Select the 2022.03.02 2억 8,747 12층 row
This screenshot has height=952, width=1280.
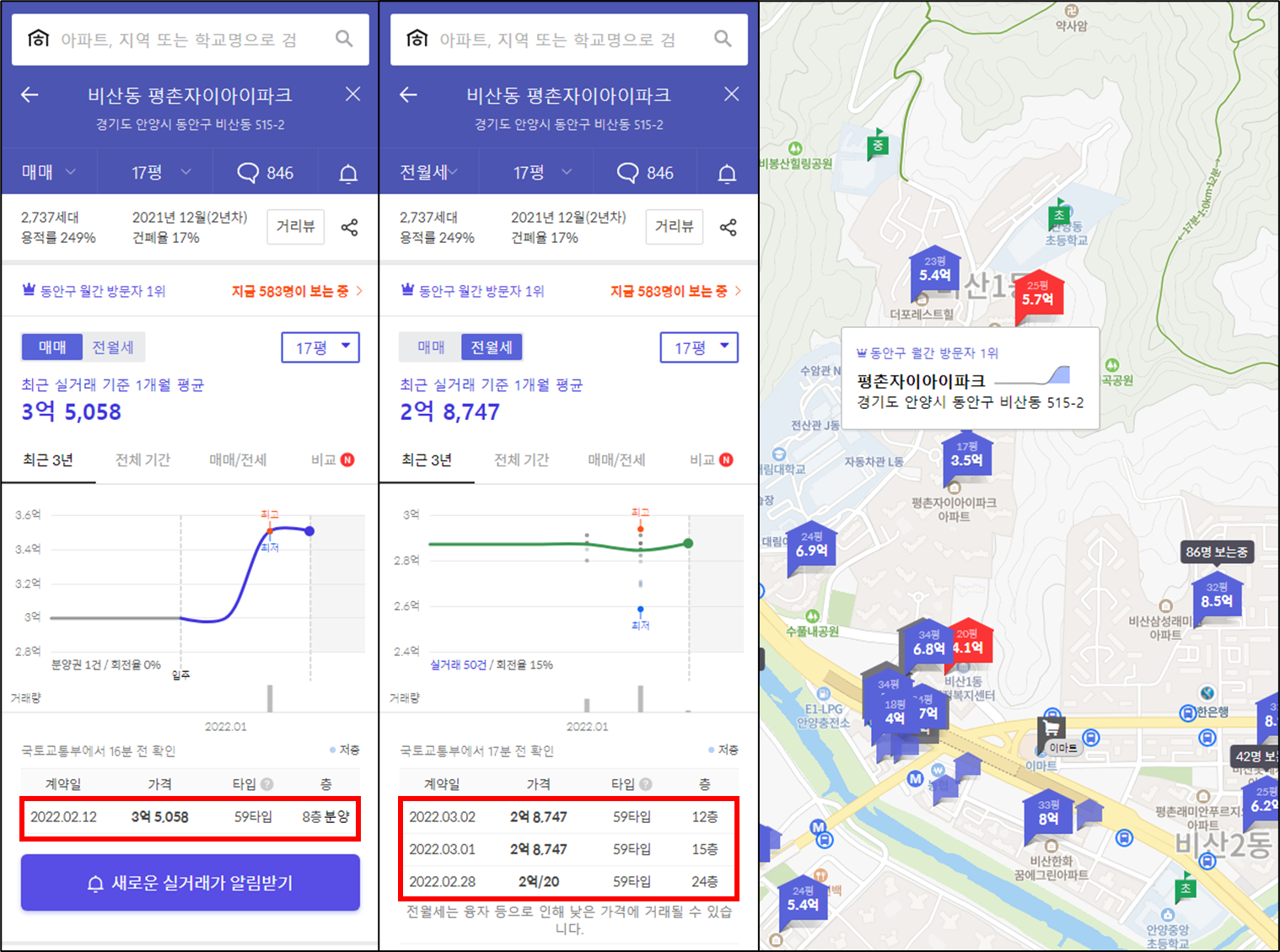pyautogui.click(x=568, y=817)
